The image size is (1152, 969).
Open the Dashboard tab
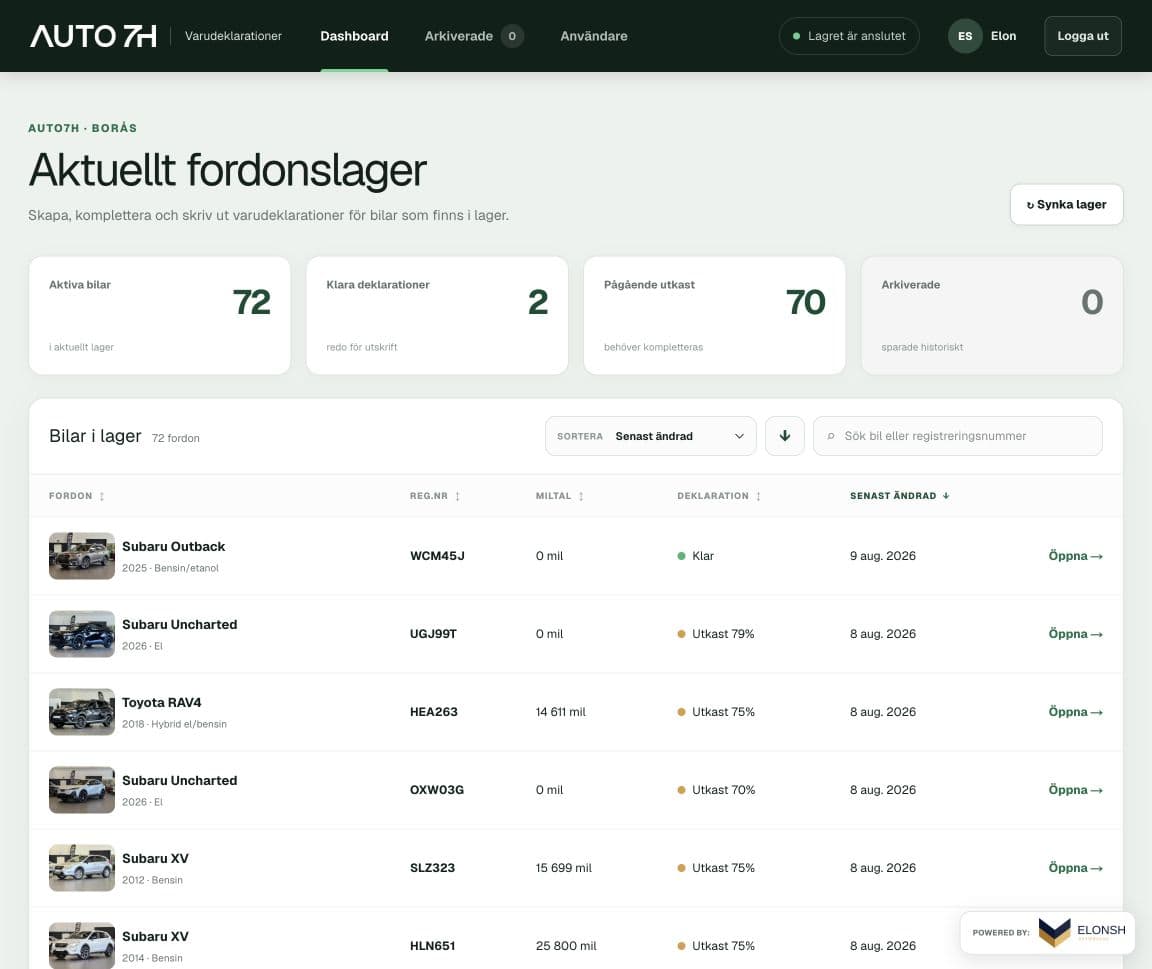[x=354, y=36]
